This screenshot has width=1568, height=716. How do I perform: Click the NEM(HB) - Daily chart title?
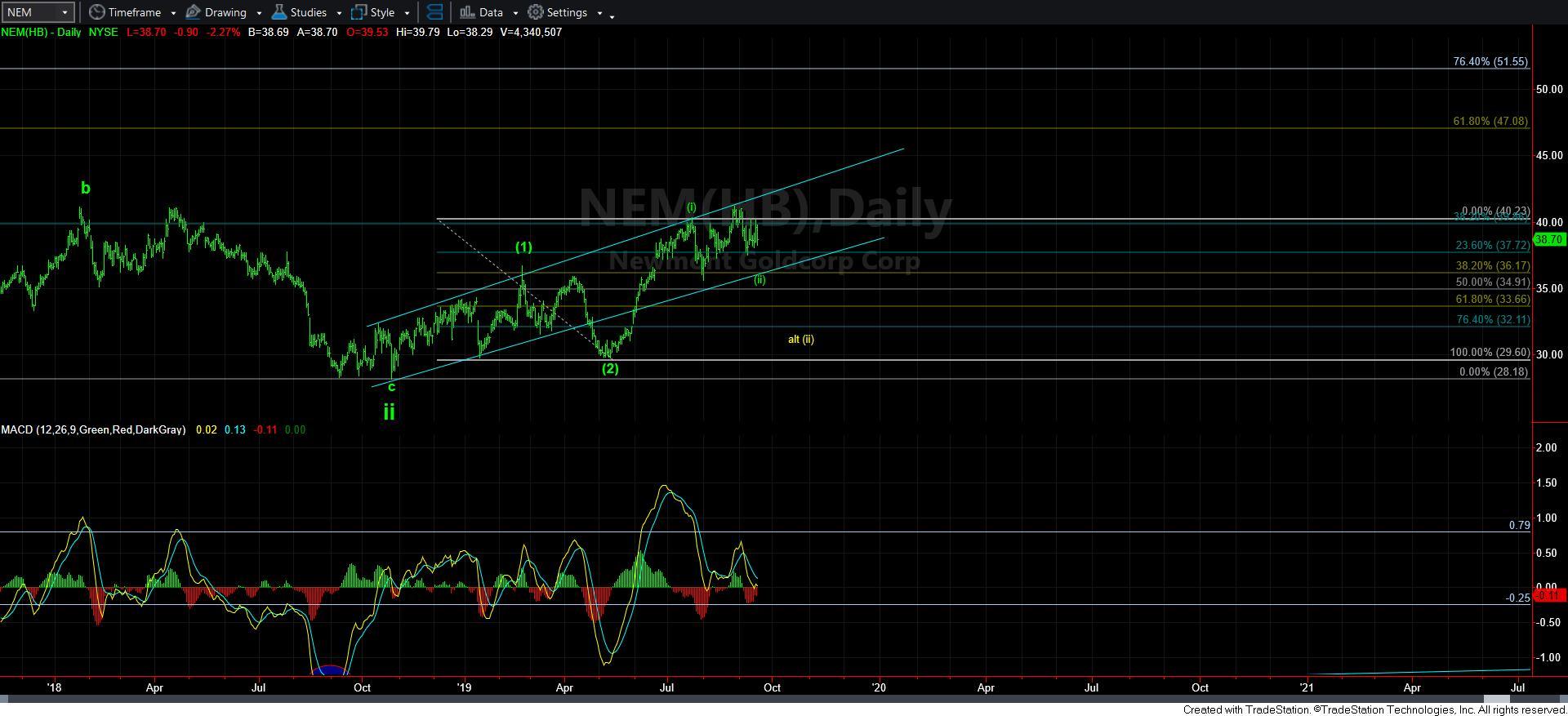[41, 32]
